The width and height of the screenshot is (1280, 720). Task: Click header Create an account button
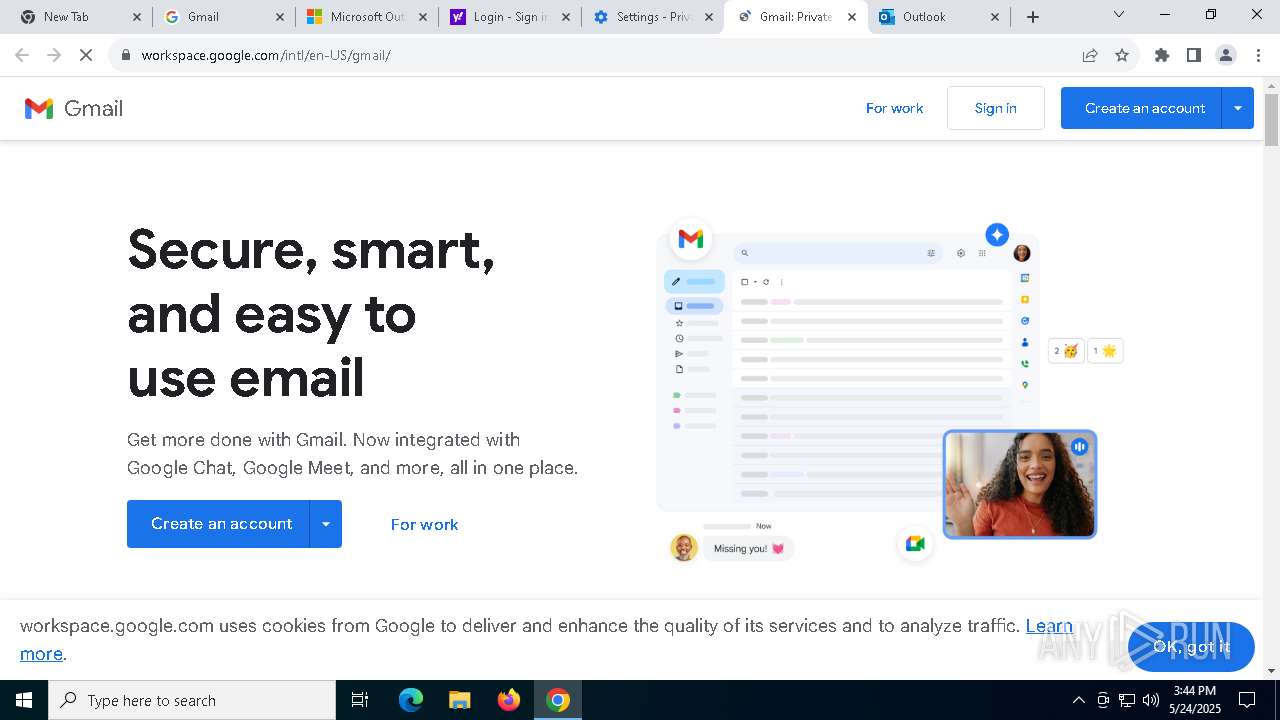tap(1142, 108)
